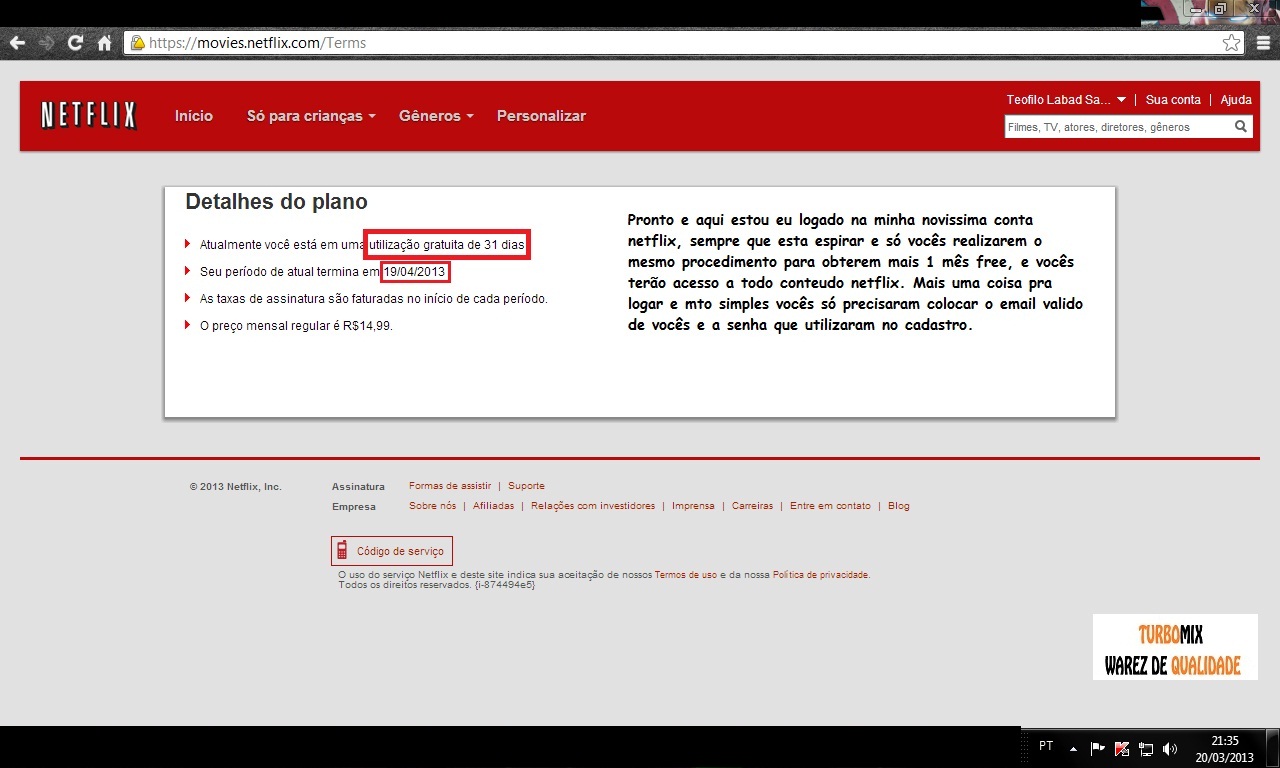The height and width of the screenshot is (768, 1280).
Task: Open the Ajuda link
Action: [1236, 100]
